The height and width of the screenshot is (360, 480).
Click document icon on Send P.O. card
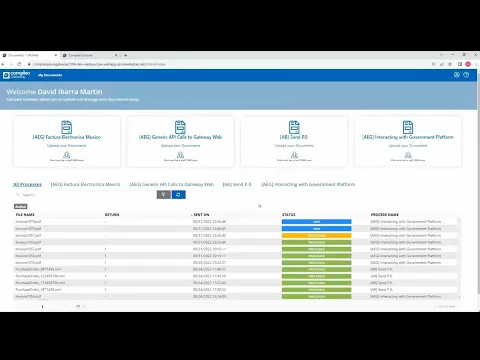294,127
